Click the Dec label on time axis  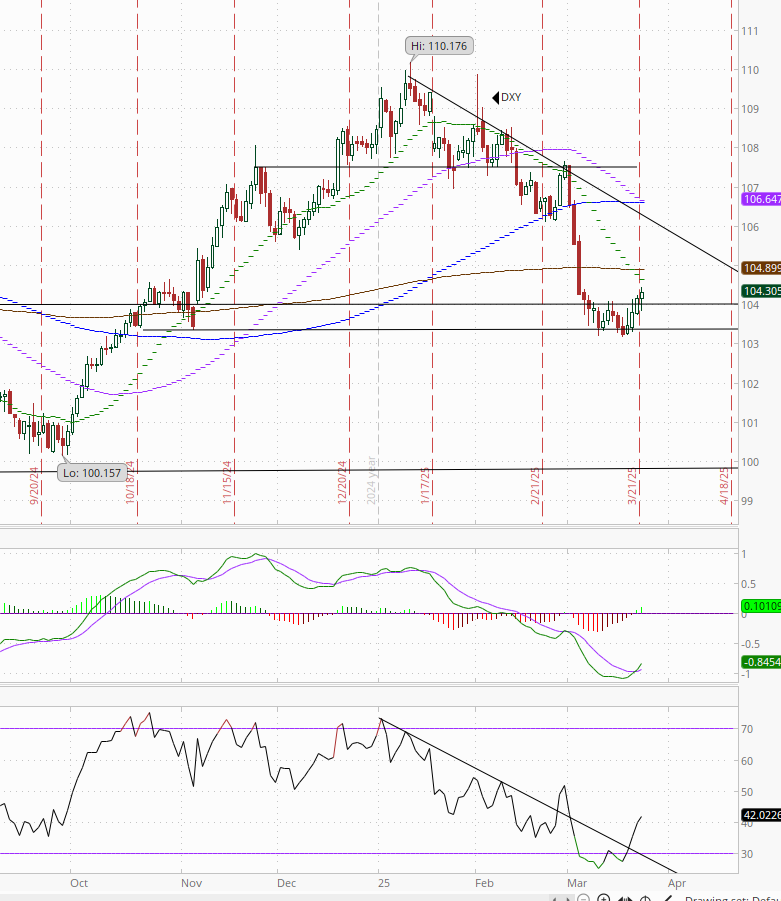(286, 883)
